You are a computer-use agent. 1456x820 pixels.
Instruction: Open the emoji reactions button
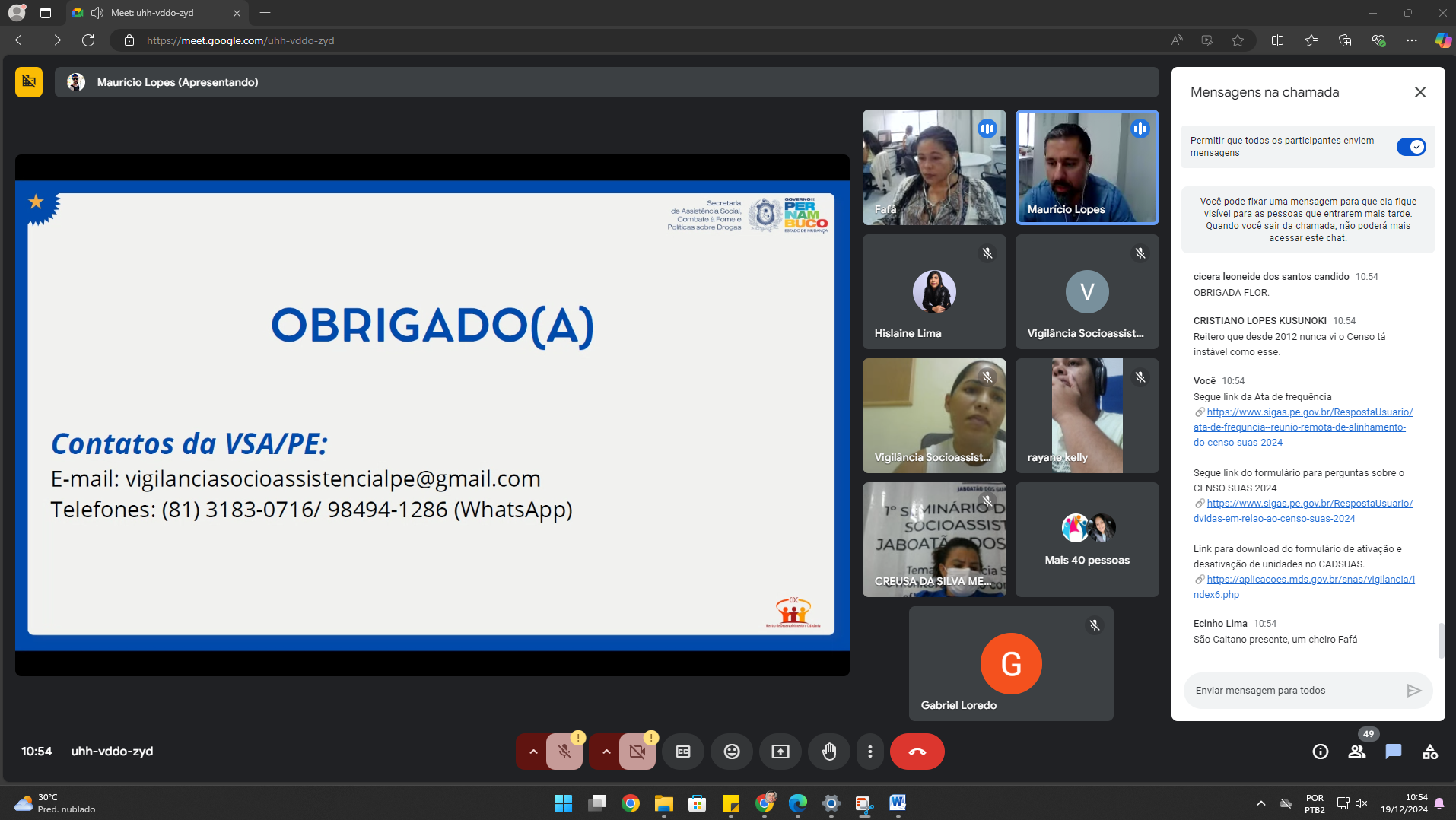pos(731,752)
